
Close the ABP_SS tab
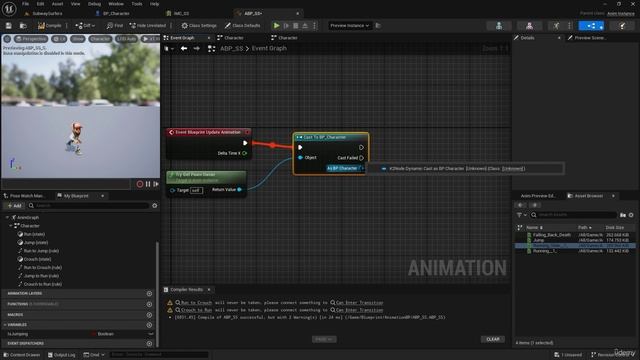coord(297,13)
